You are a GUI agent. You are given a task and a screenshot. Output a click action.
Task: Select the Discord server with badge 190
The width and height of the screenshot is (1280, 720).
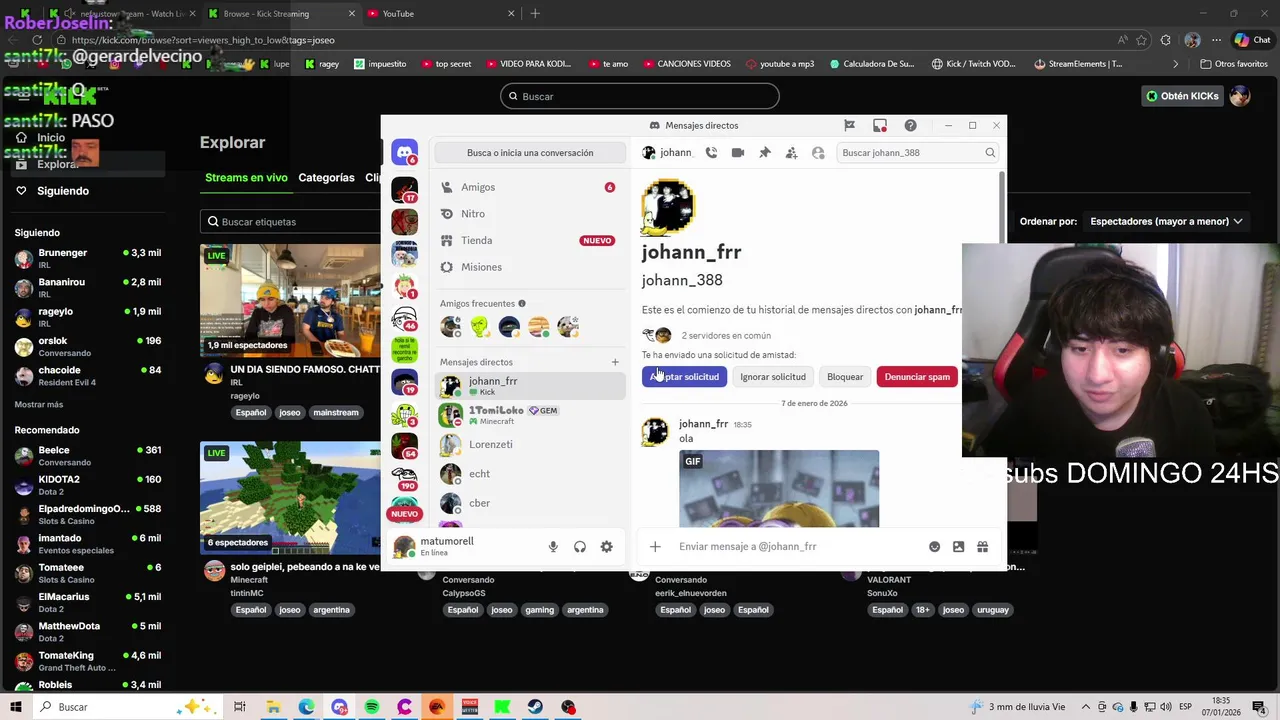(x=405, y=478)
